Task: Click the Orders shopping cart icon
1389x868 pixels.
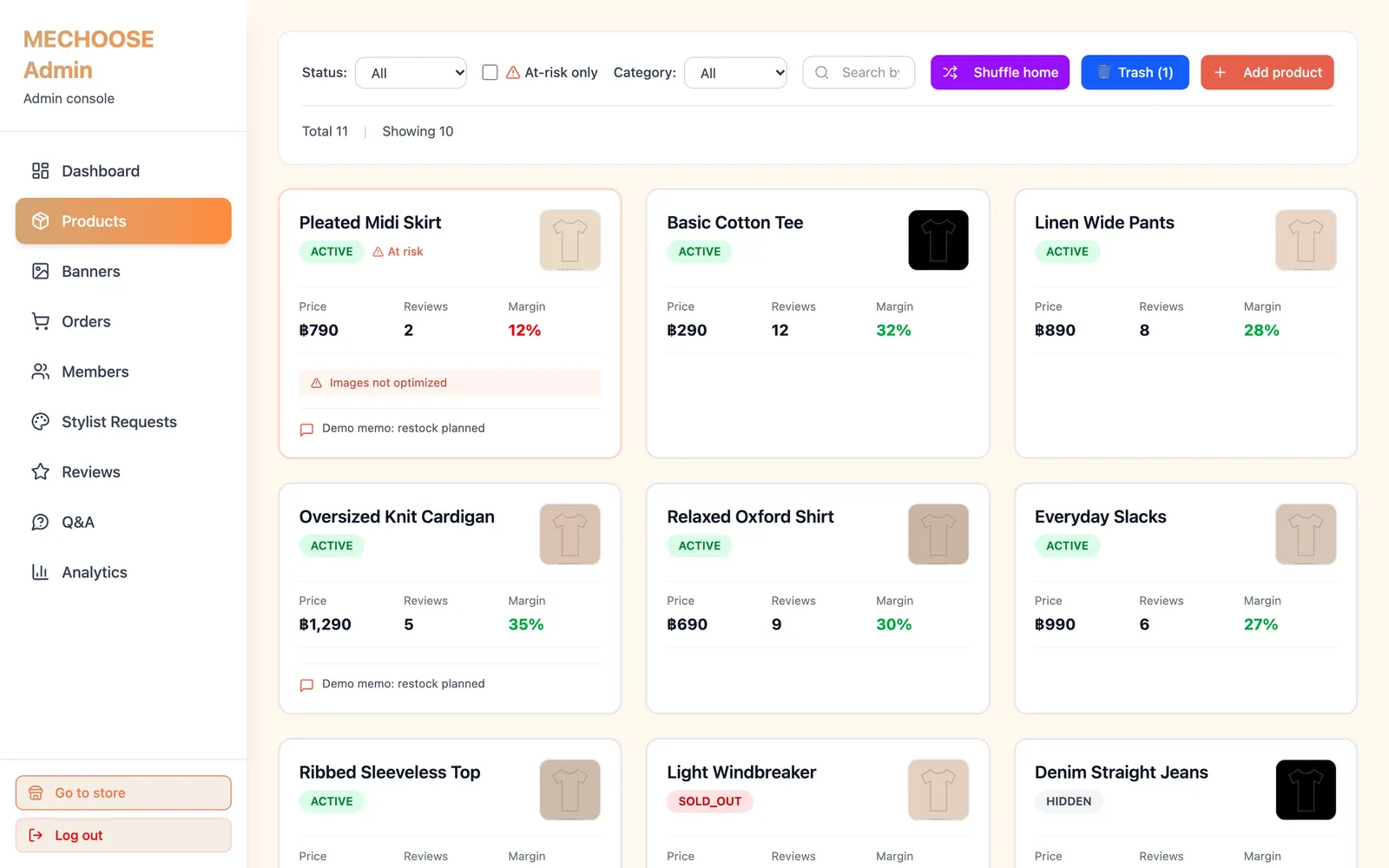Action: (x=40, y=321)
